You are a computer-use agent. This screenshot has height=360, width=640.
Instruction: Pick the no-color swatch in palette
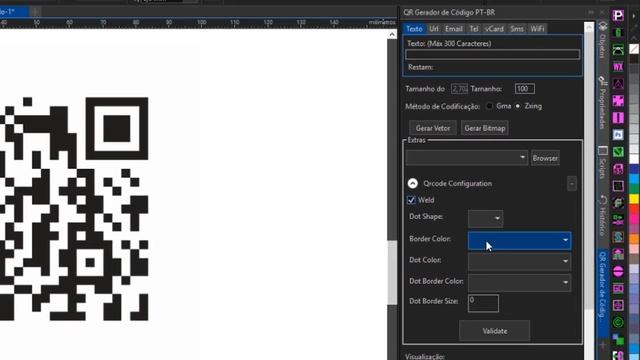[x=634, y=49]
